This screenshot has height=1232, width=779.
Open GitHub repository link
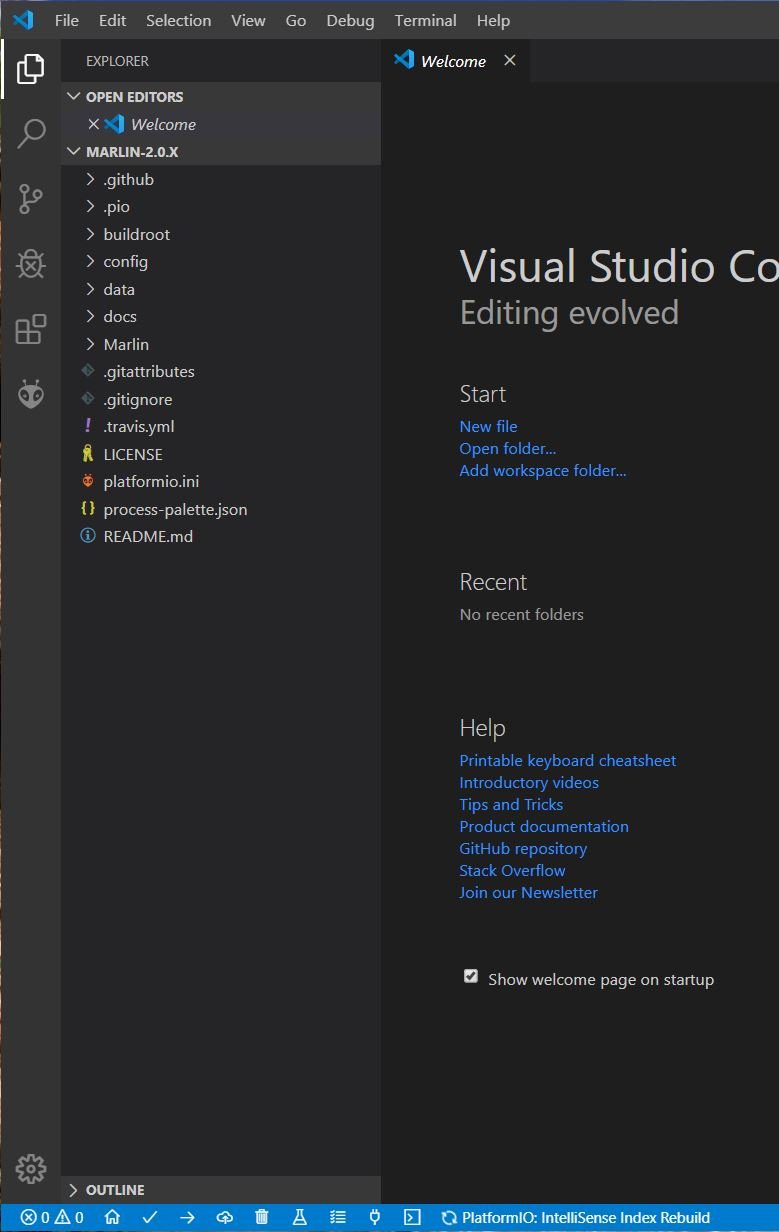coord(523,848)
